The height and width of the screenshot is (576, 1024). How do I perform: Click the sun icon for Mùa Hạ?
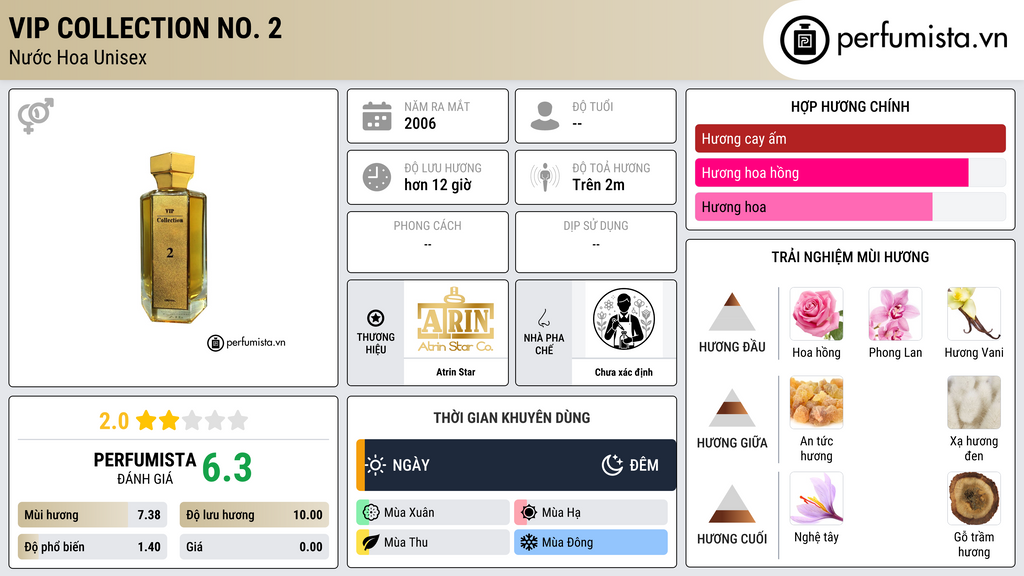pyautogui.click(x=529, y=513)
